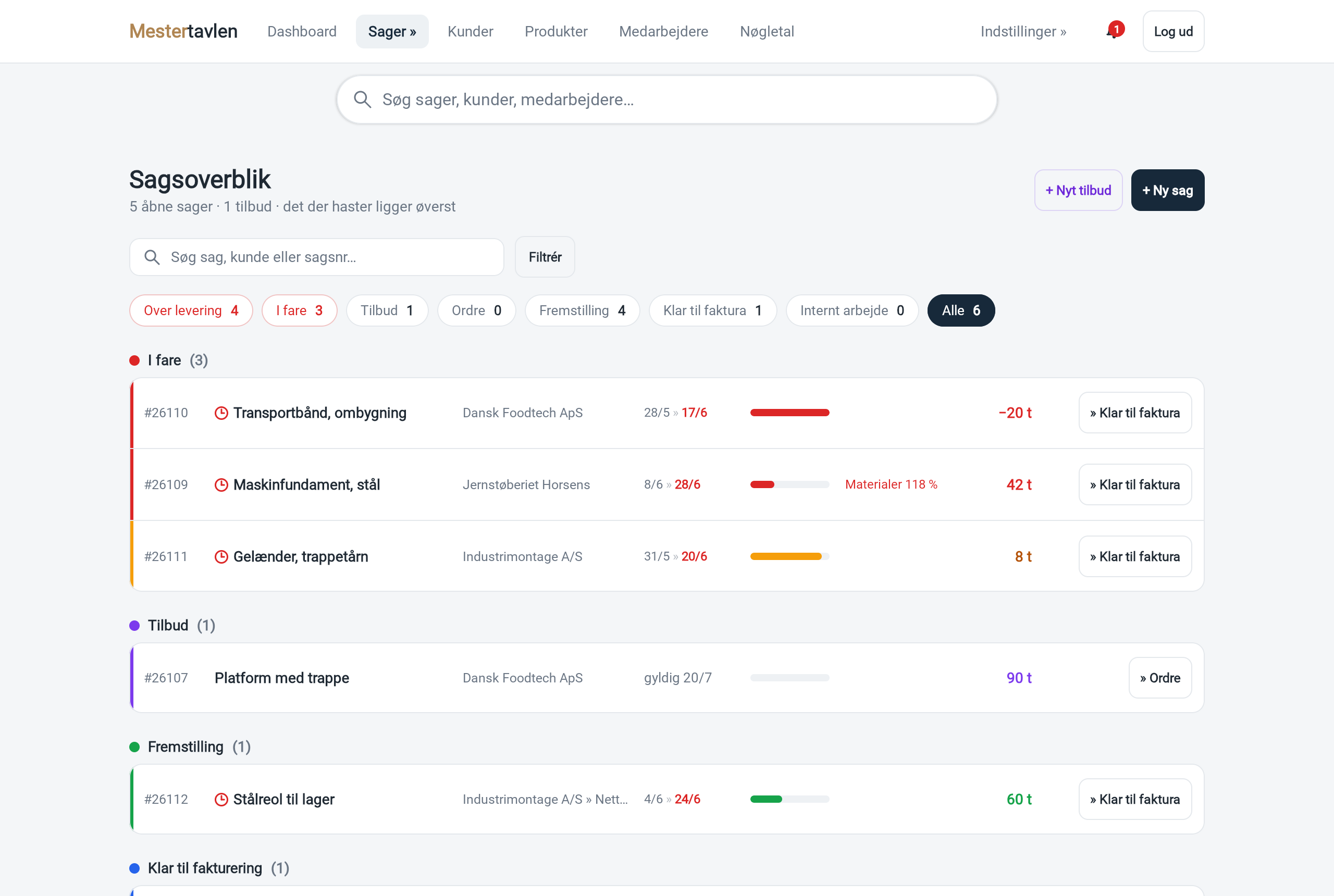Create a new quote with Nyt tilbud

1079,190
